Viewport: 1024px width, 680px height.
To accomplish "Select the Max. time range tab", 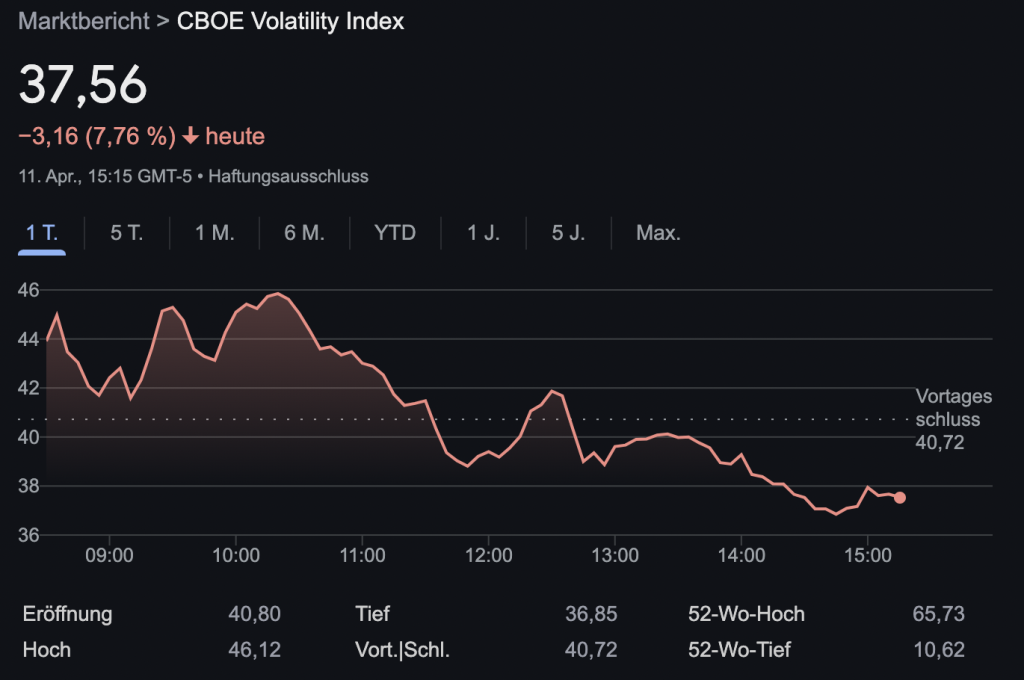I will (x=658, y=233).
